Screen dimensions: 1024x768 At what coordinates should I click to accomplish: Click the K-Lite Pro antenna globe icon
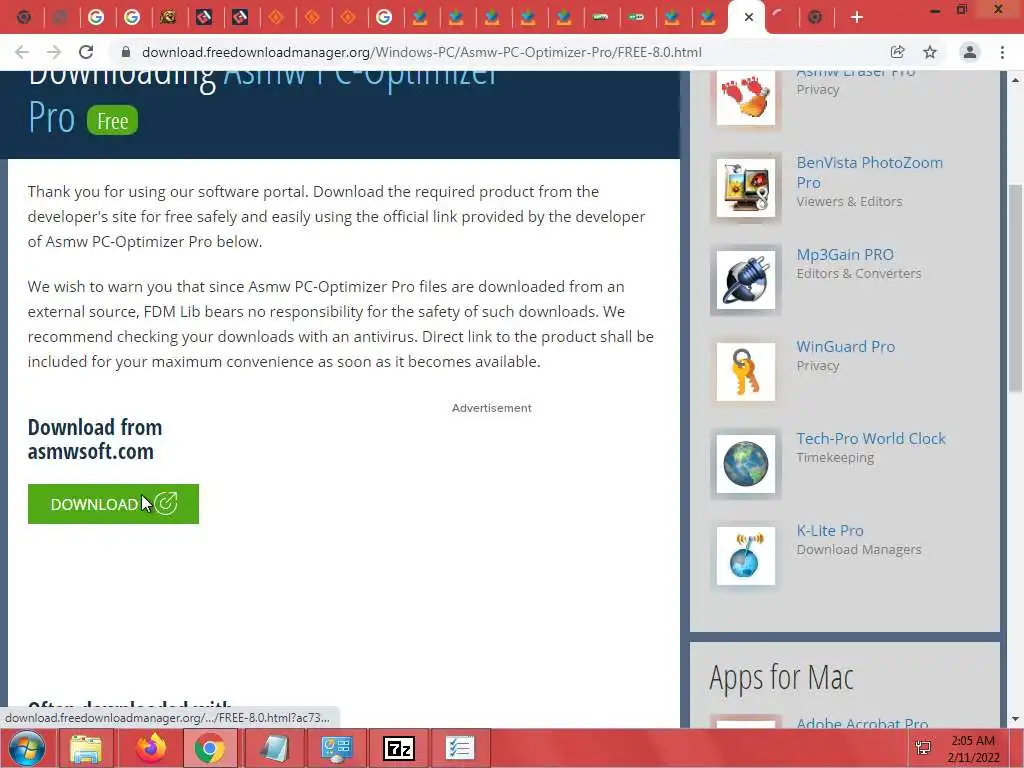(745, 556)
